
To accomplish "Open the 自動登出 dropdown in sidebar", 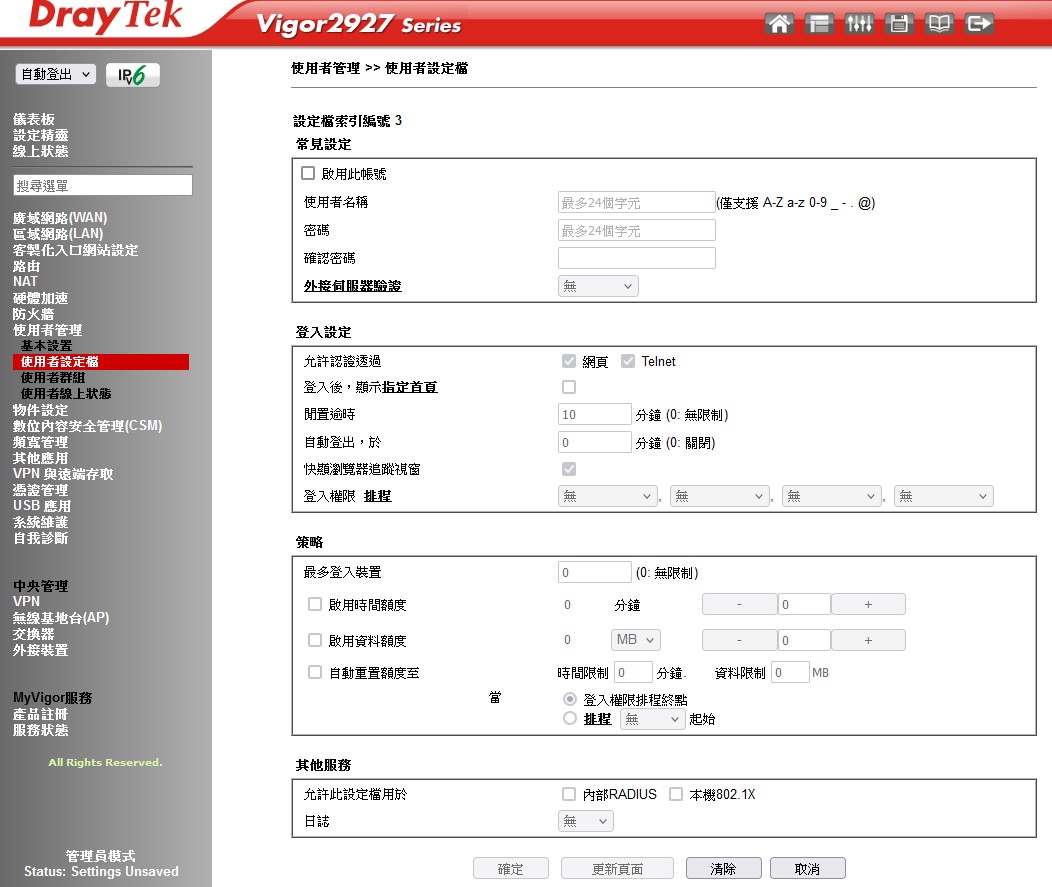I will click(x=56, y=75).
